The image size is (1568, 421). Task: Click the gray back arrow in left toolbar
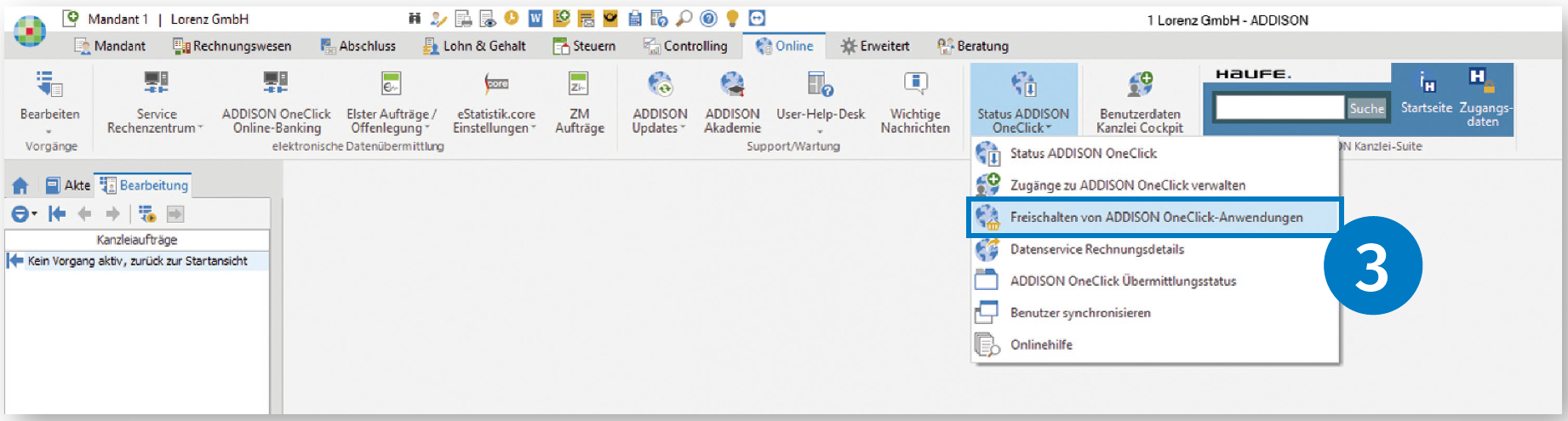(x=84, y=214)
